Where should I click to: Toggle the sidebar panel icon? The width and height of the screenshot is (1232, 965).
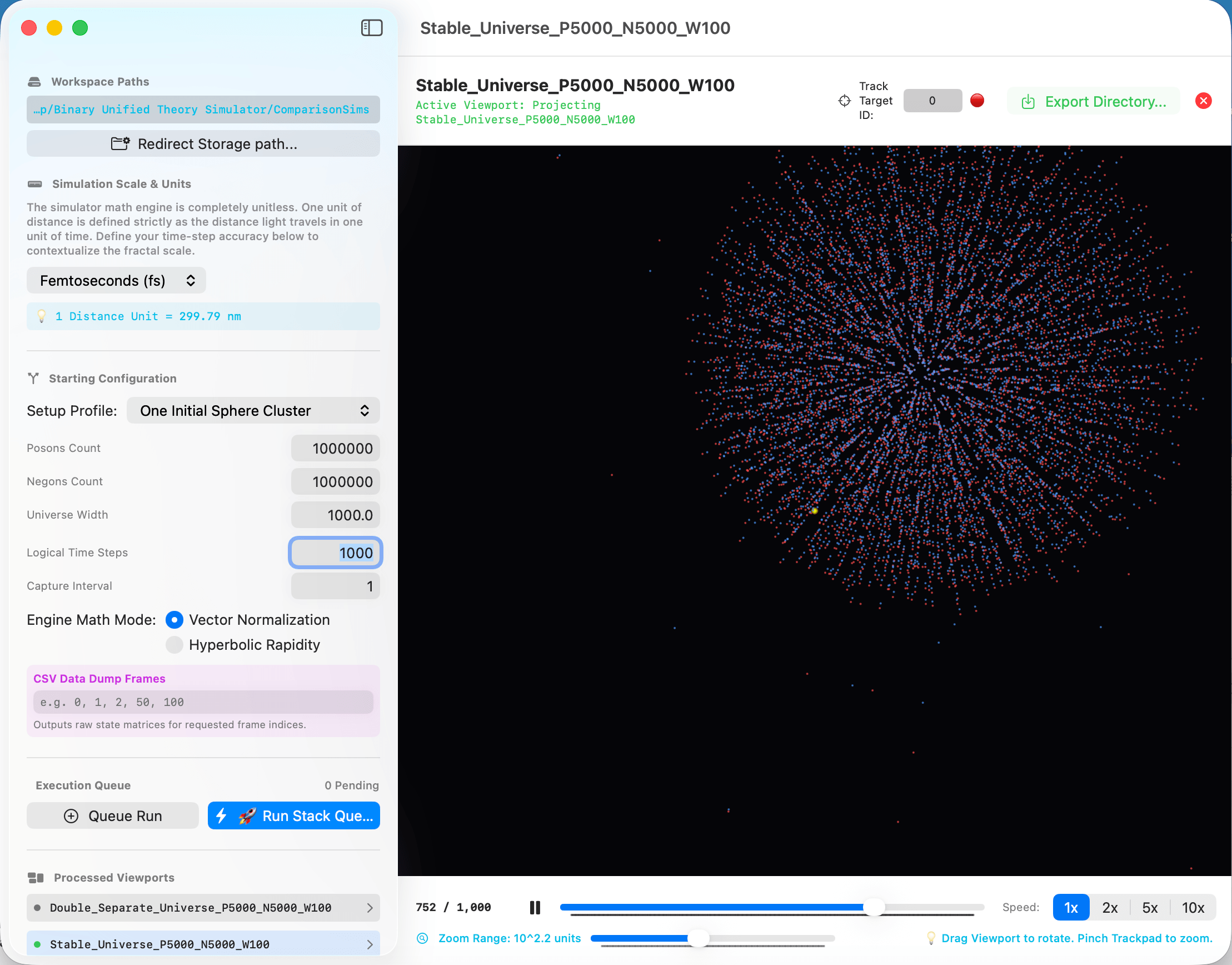pos(371,28)
